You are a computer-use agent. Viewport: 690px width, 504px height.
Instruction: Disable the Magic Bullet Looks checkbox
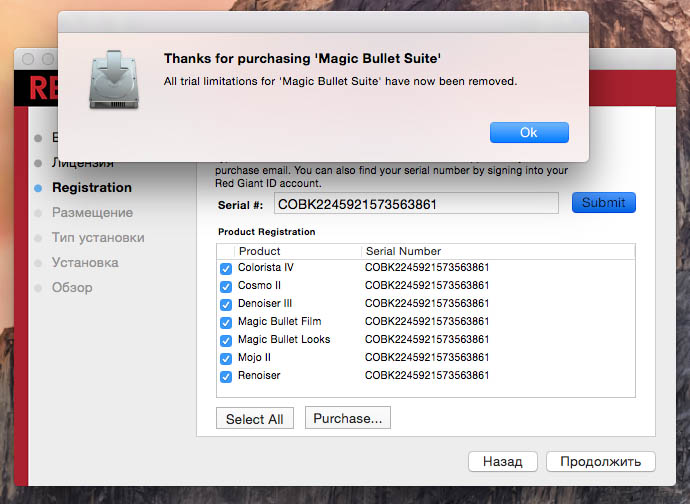tap(226, 341)
